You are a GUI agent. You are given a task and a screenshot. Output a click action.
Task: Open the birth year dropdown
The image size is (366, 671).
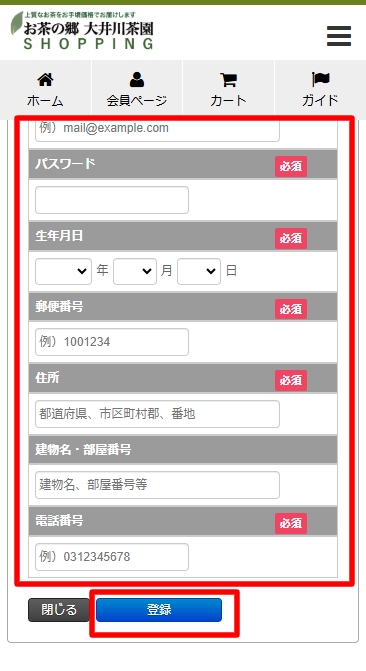coord(63,271)
